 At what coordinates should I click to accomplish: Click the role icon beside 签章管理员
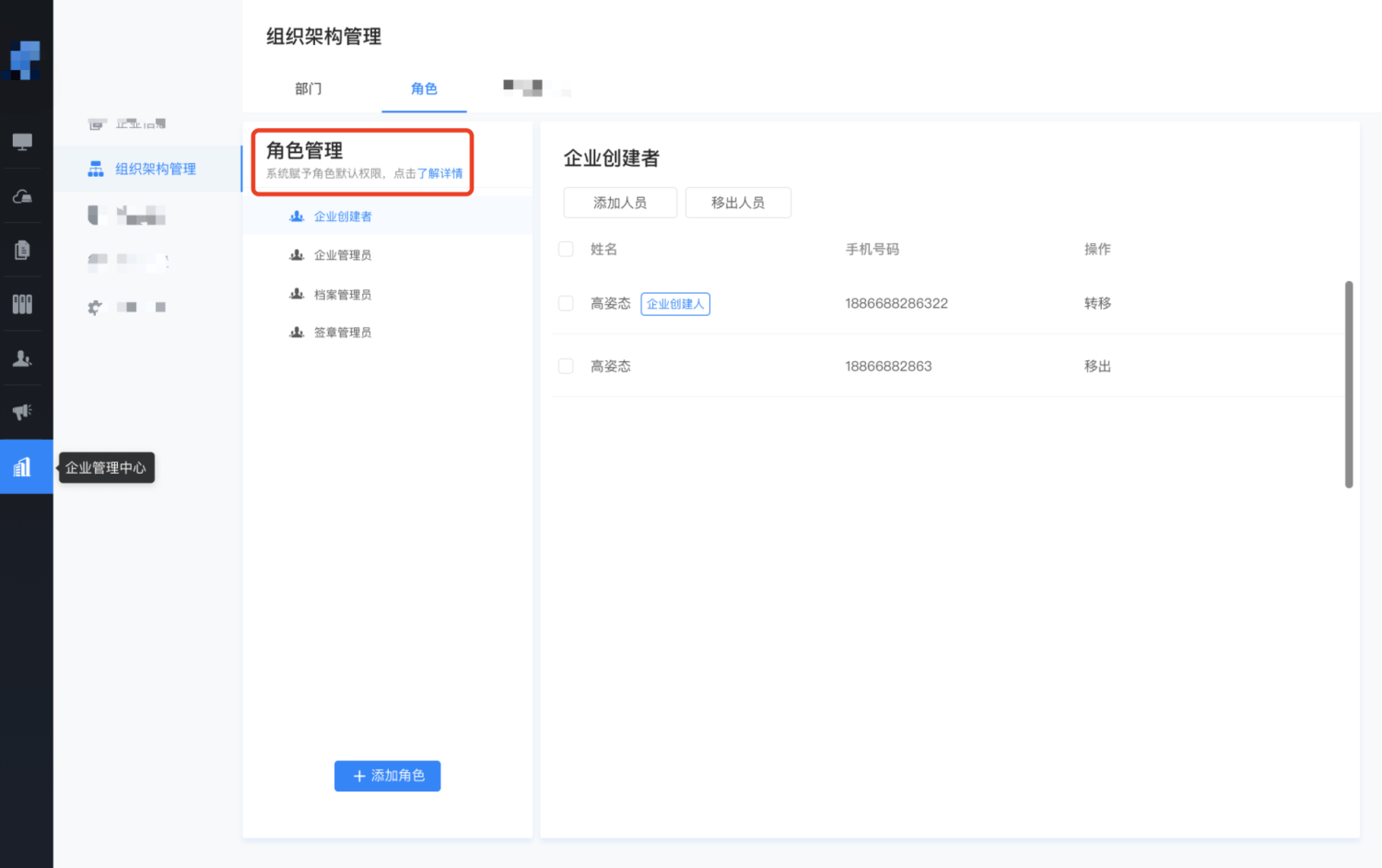click(x=297, y=333)
